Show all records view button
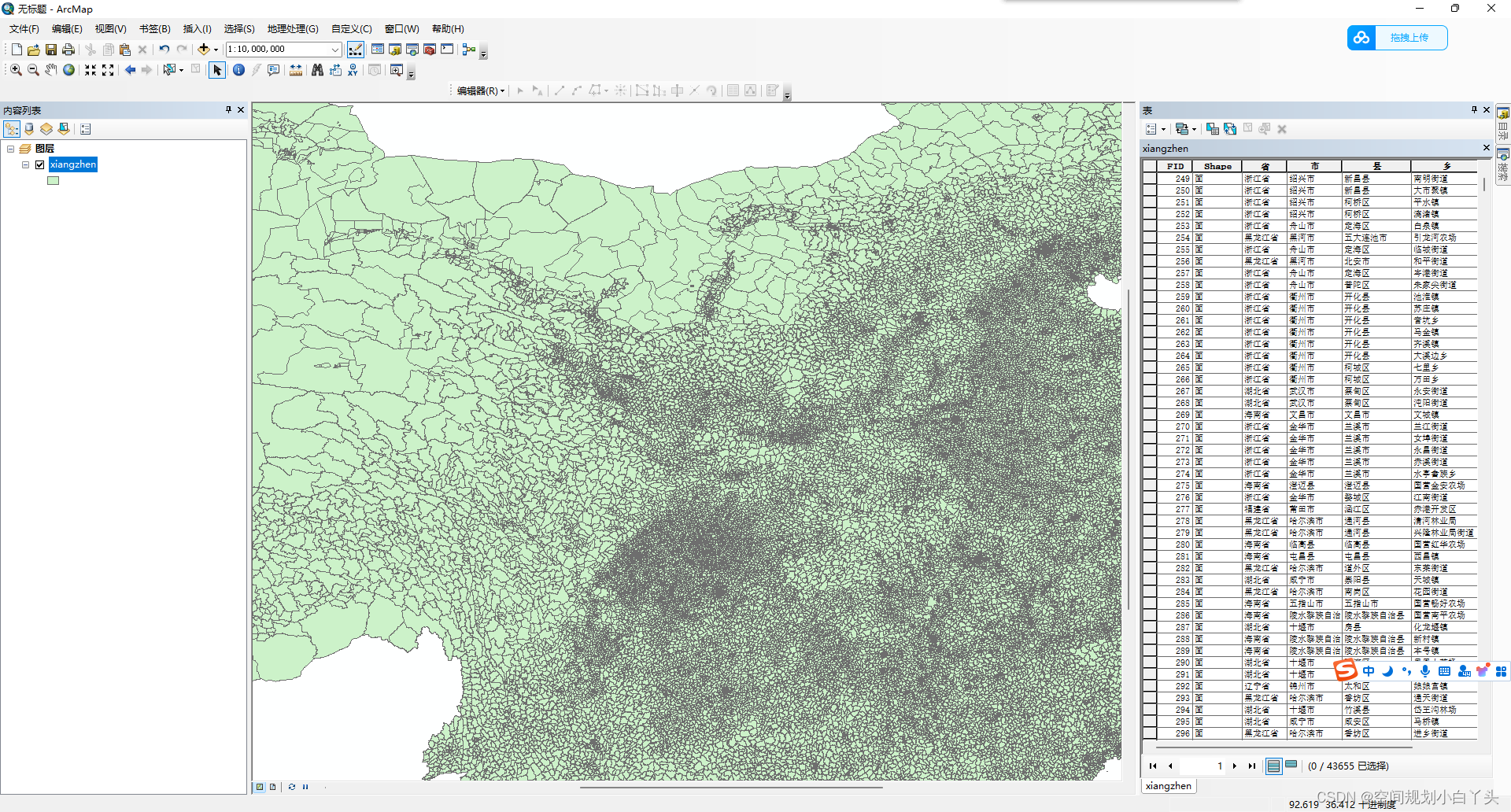Viewport: 1511px width, 812px height. [x=1274, y=766]
